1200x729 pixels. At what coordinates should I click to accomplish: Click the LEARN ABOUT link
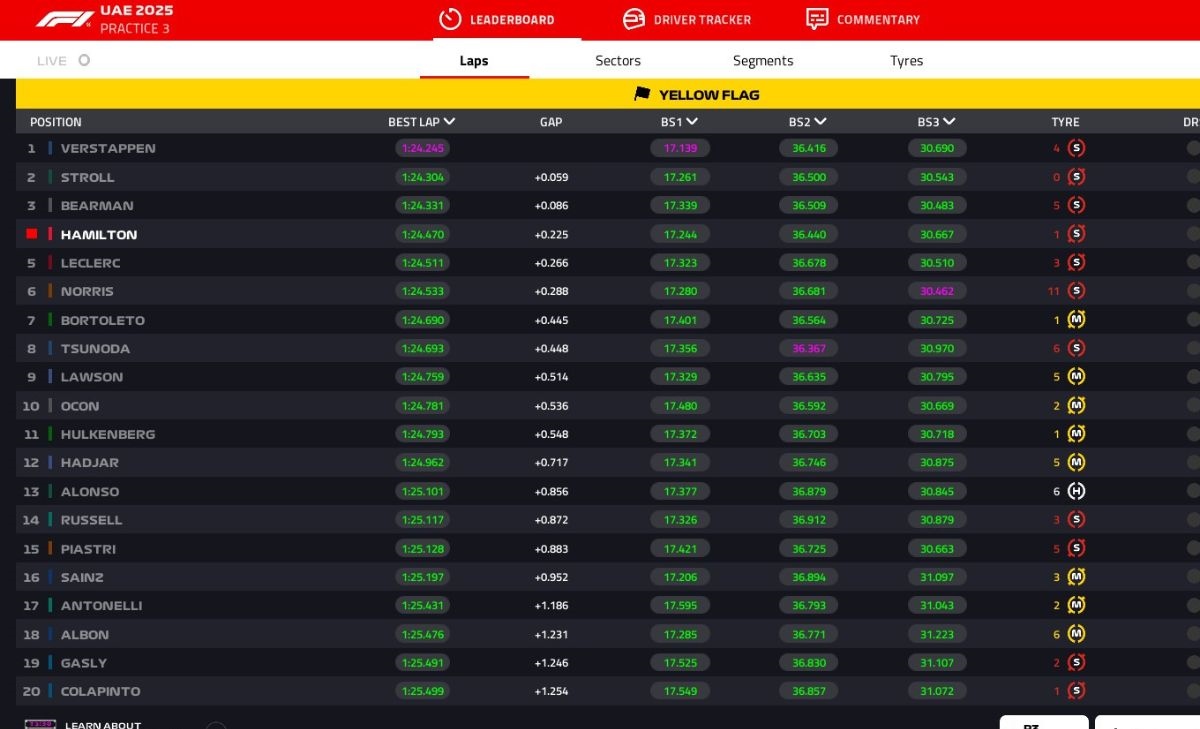tap(103, 724)
